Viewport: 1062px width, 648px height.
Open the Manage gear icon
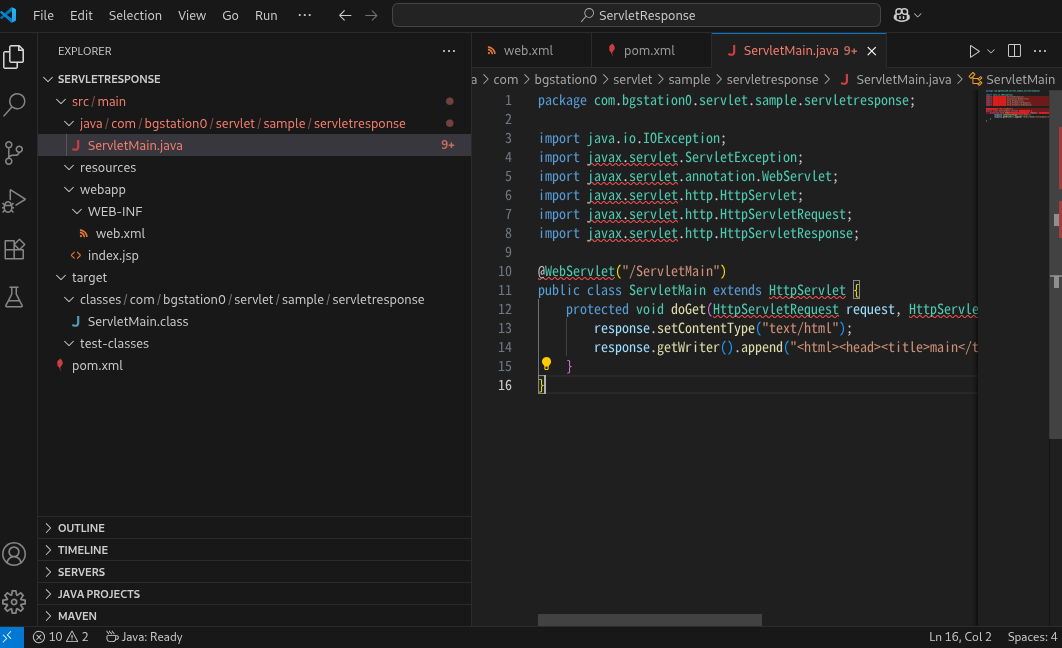[14, 601]
